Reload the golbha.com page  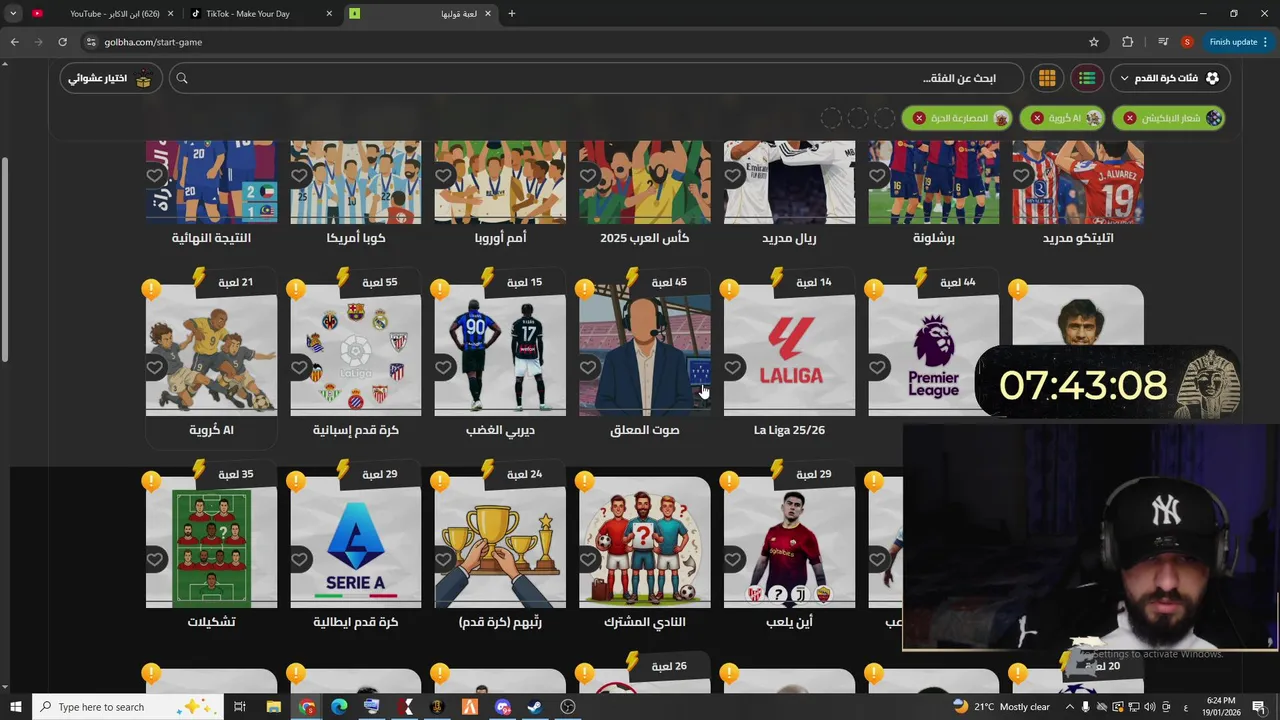point(62,42)
